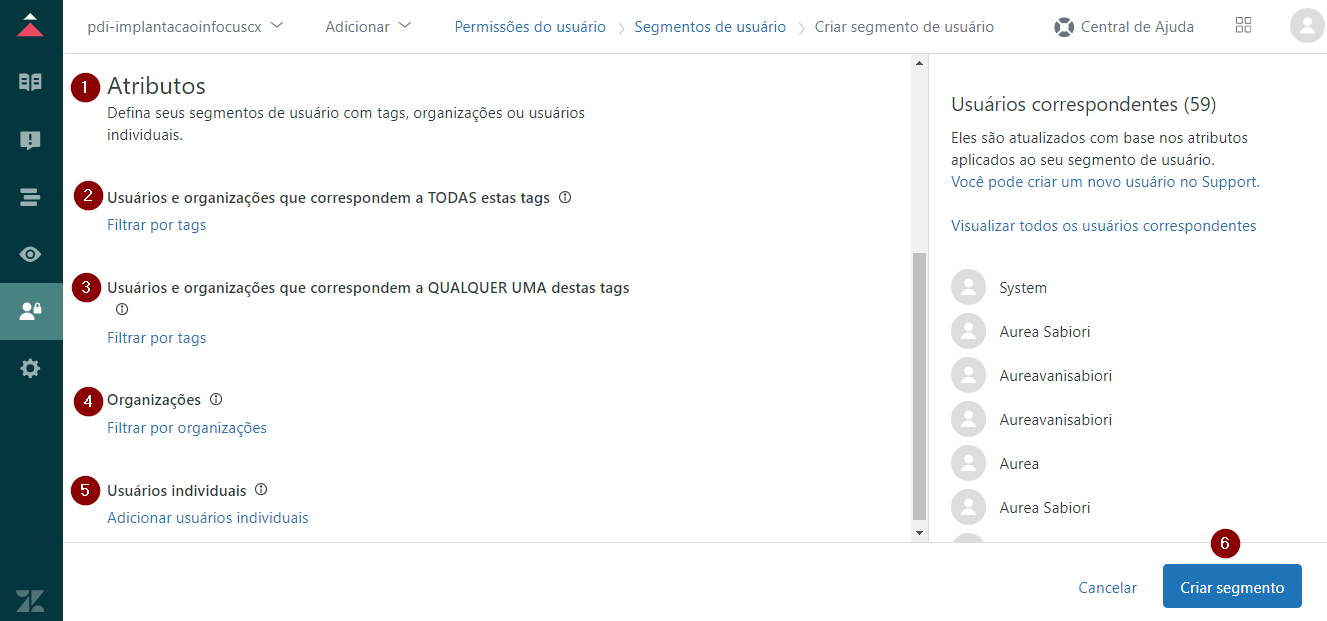The image size is (1327, 621).
Task: Click the eye customize design icon in sidebar
Action: (31, 254)
